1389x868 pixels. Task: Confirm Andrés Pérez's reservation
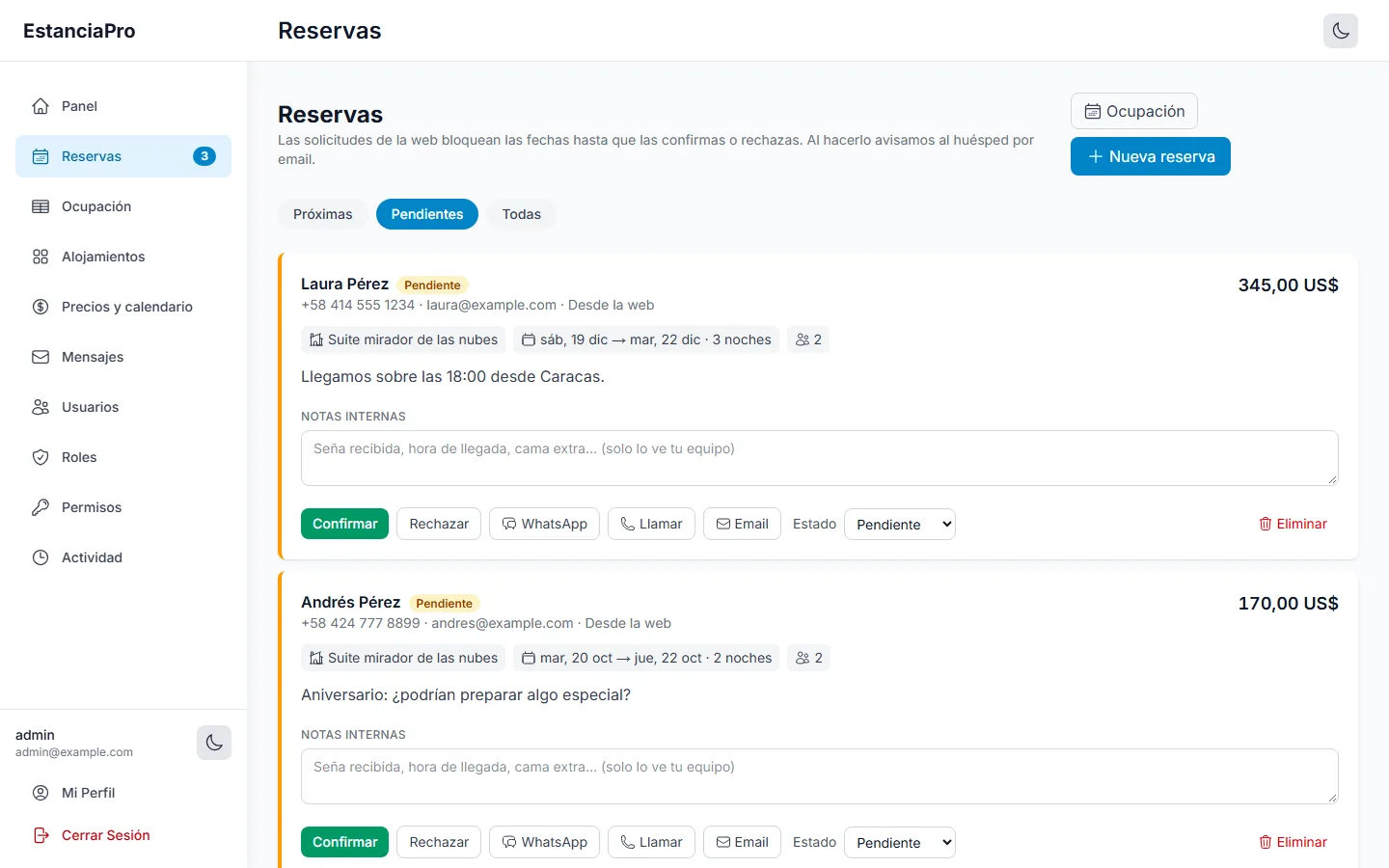click(x=345, y=842)
